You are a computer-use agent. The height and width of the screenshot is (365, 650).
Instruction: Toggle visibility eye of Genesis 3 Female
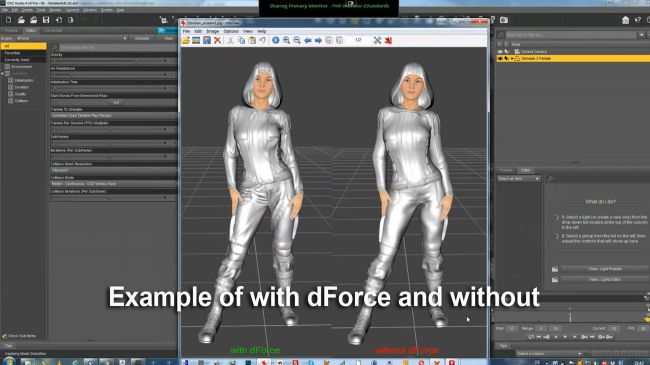(x=500, y=58)
